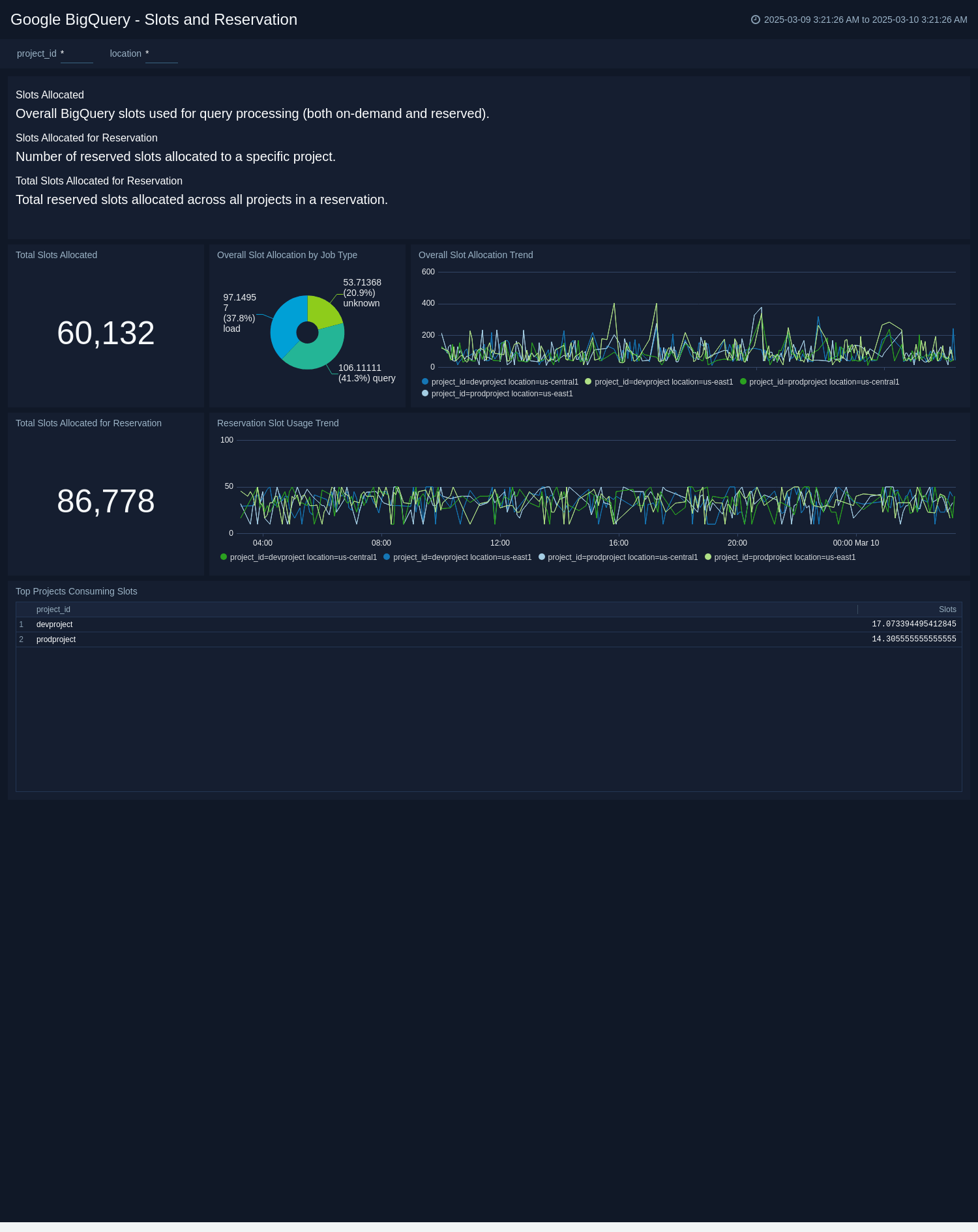Toggle devproject us-east1 legend in Reservation Slot Usage Trend
The image size is (978, 1232).
462,557
